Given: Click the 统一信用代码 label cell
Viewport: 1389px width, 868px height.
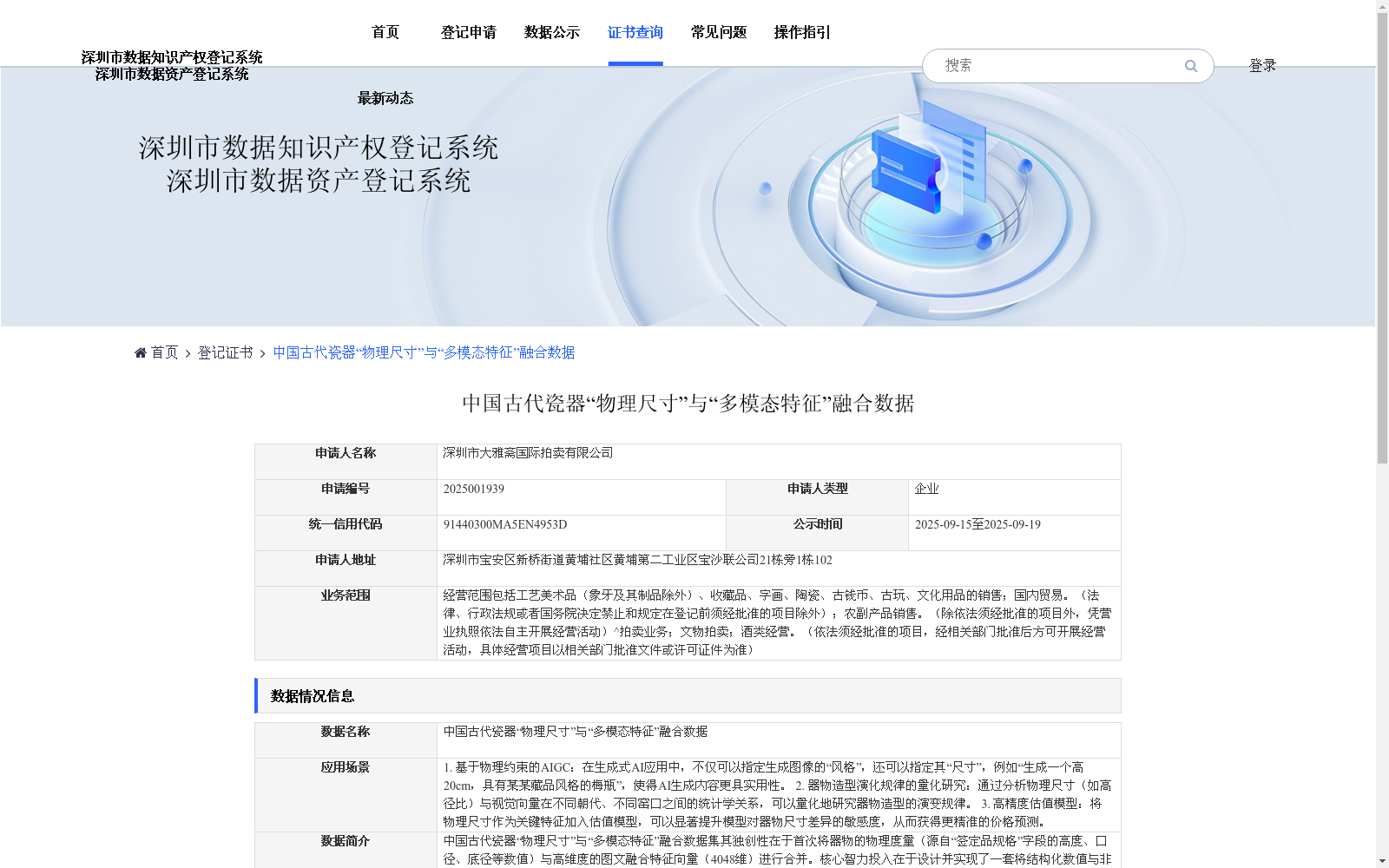Looking at the screenshot, I should pyautogui.click(x=346, y=533).
